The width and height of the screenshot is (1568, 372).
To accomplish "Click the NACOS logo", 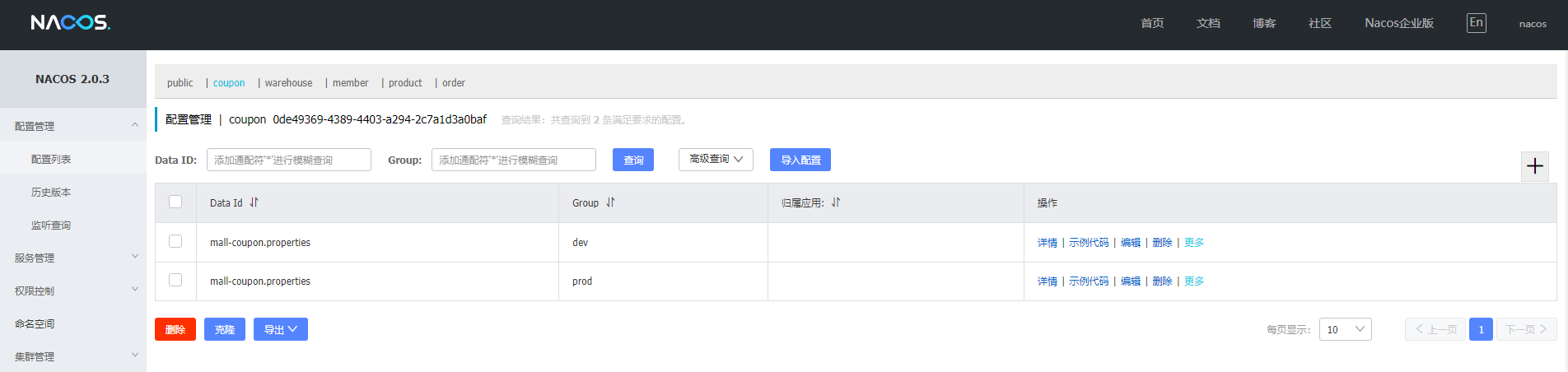I will click(70, 23).
